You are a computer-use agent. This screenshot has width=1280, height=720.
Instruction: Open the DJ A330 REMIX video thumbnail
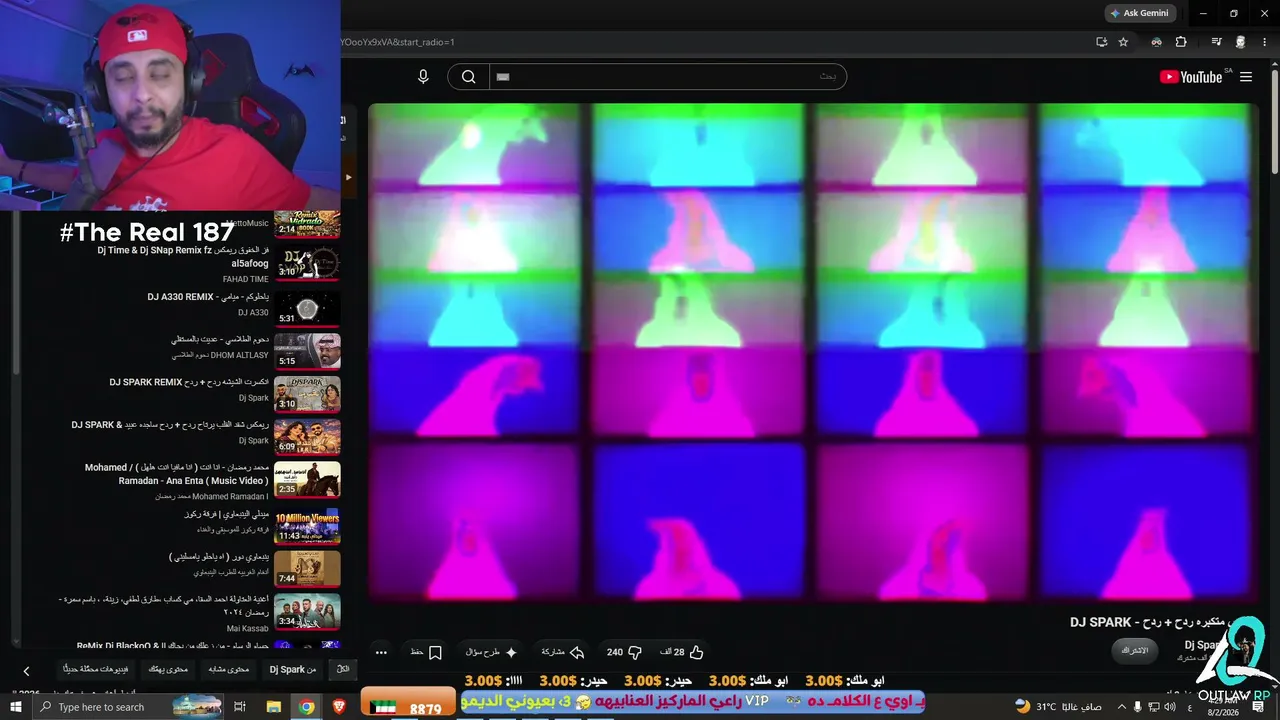pyautogui.click(x=307, y=308)
